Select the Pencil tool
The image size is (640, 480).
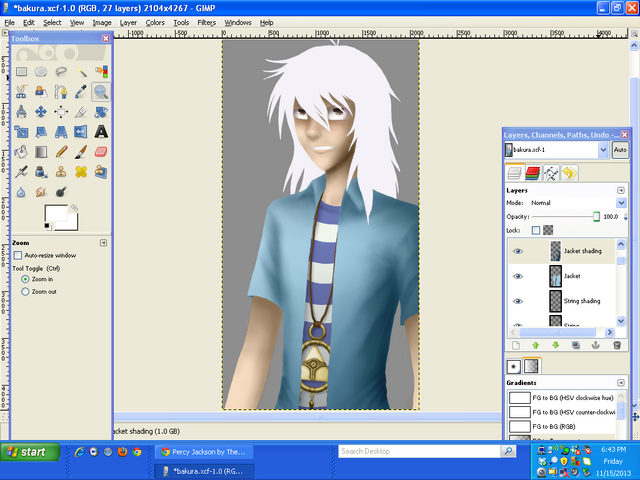click(61, 152)
